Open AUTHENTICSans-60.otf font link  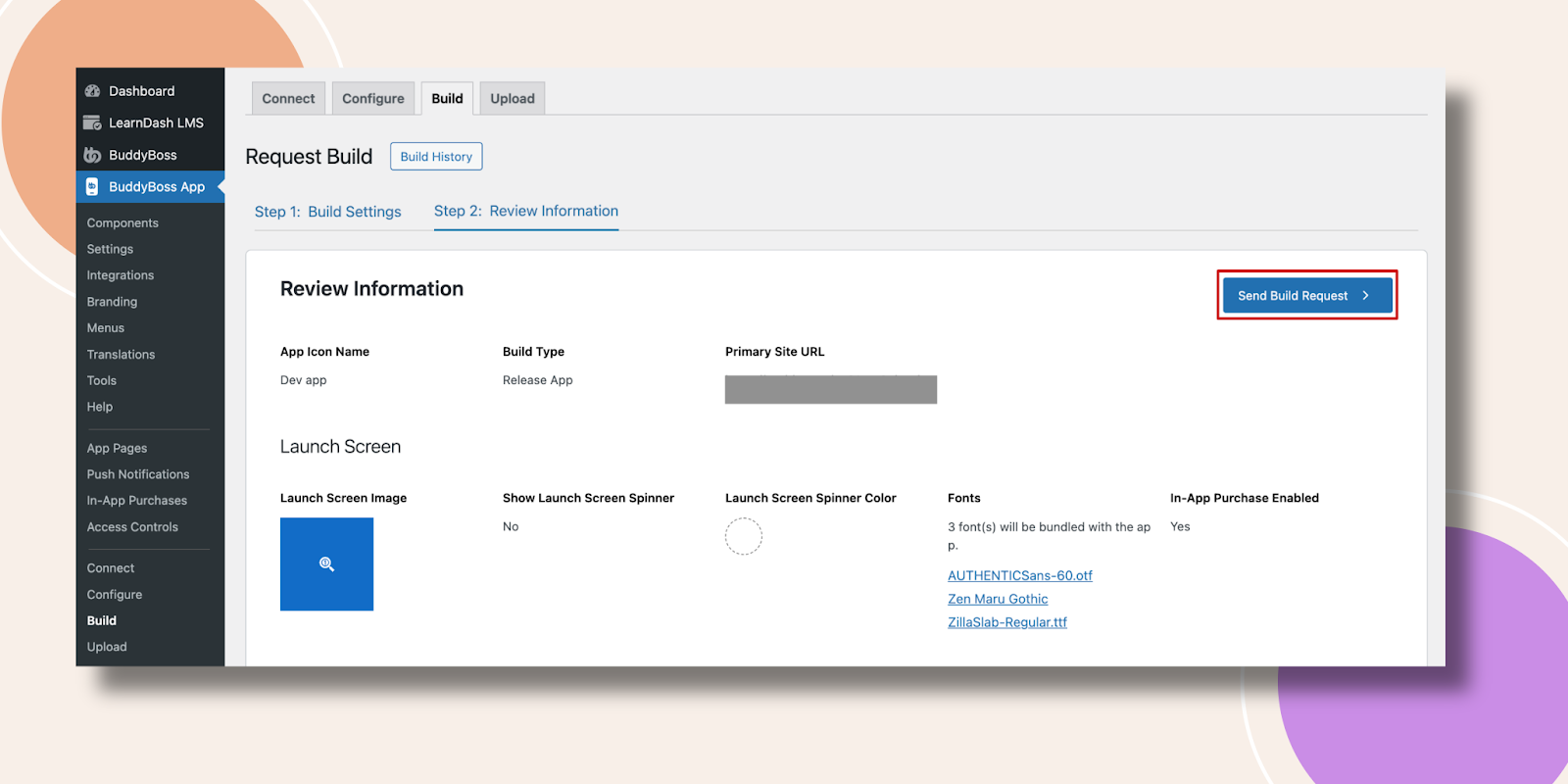pos(1020,575)
